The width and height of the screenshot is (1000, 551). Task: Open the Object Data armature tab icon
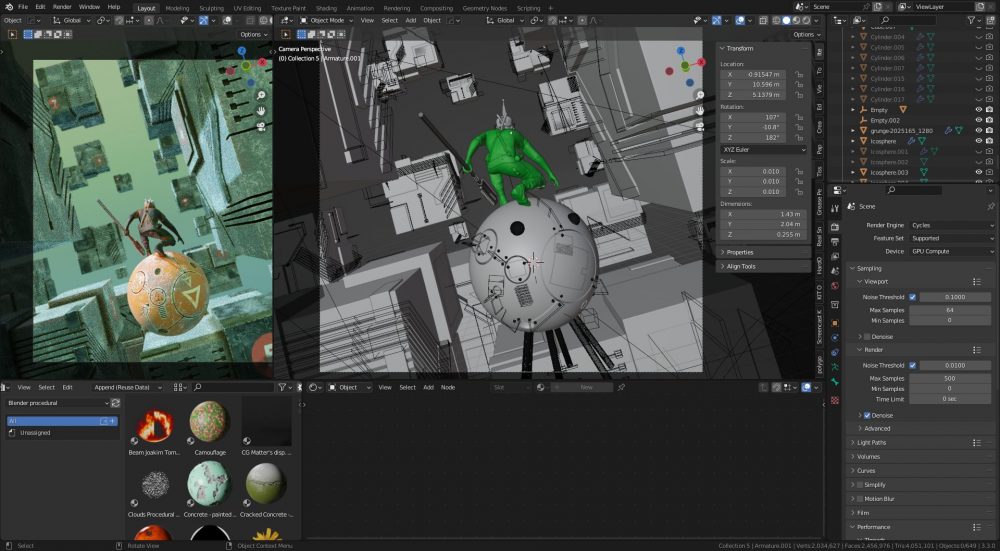coord(835,367)
